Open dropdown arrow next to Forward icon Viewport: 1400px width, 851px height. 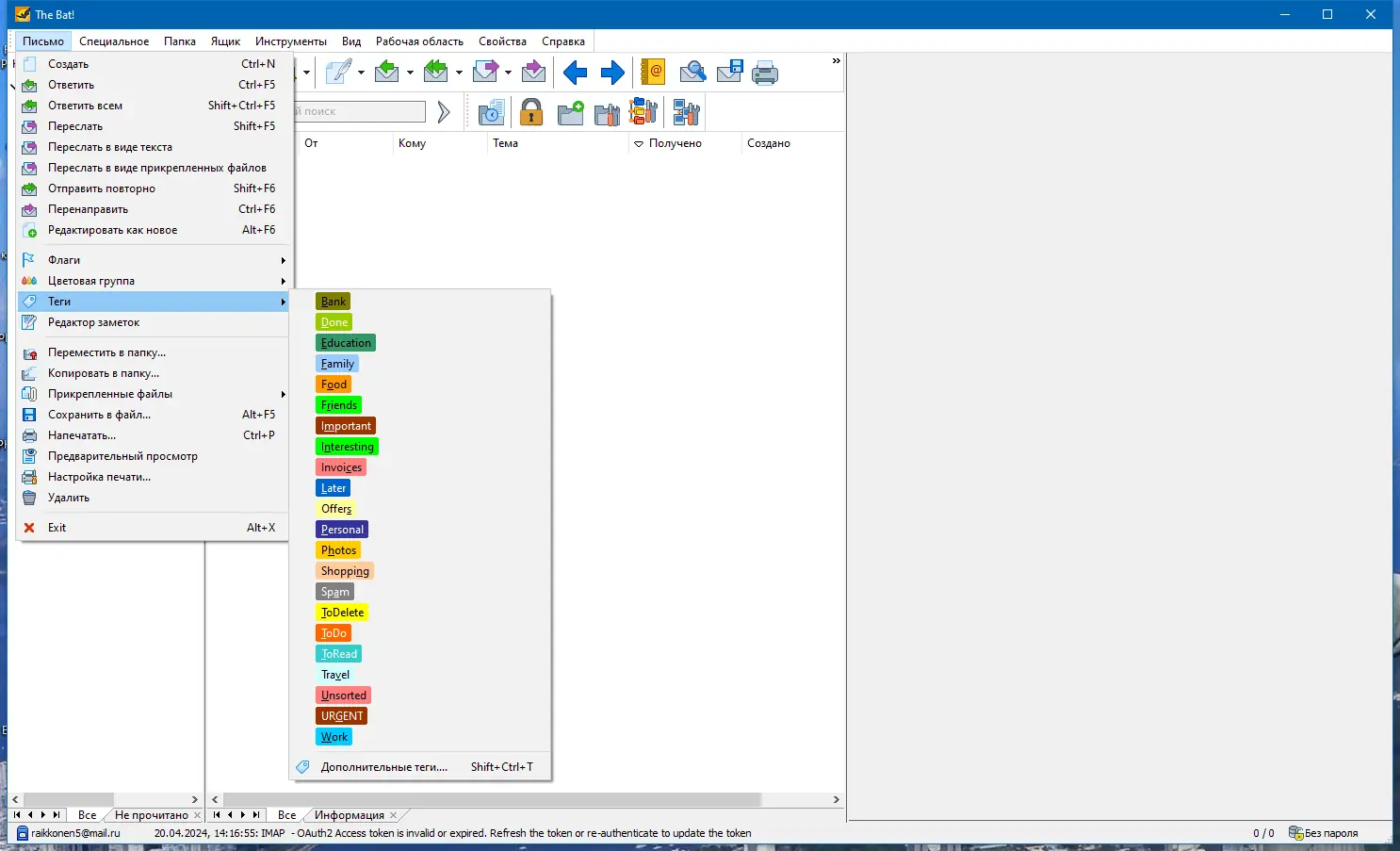pyautogui.click(x=508, y=73)
